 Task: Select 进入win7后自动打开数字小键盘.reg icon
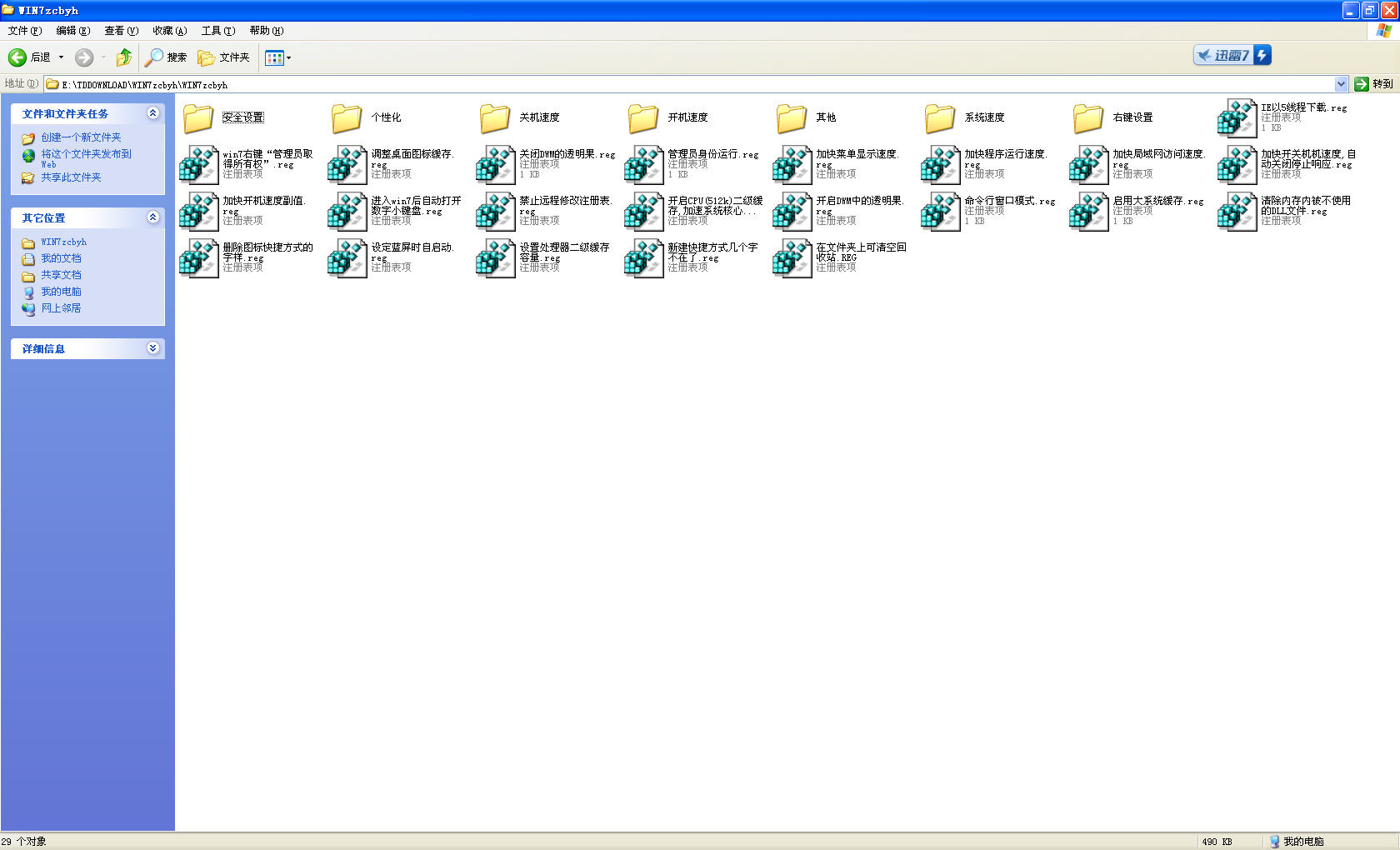(347, 212)
